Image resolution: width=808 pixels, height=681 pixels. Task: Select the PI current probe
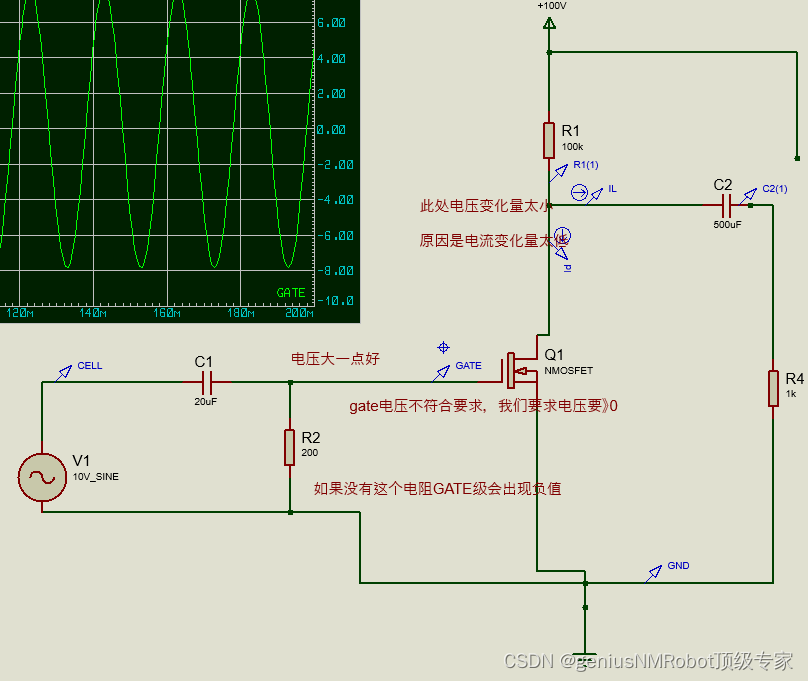[562, 242]
